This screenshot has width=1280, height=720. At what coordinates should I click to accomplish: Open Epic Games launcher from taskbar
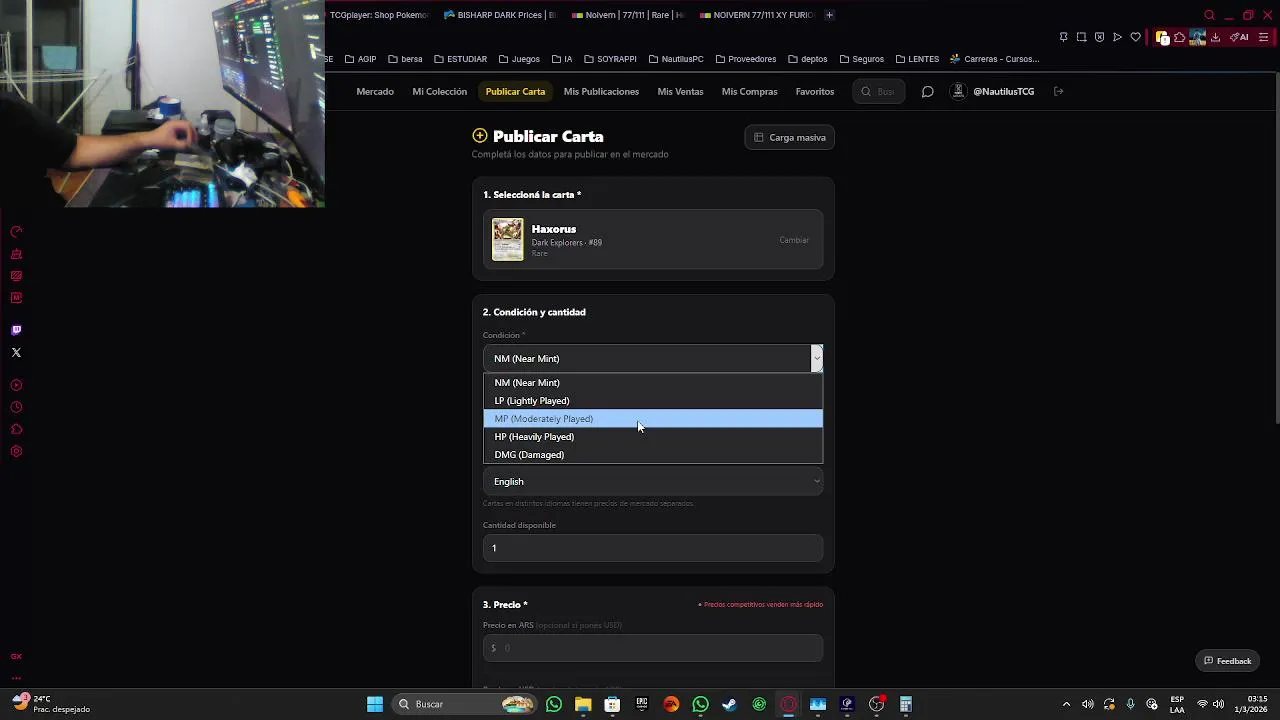tap(642, 704)
